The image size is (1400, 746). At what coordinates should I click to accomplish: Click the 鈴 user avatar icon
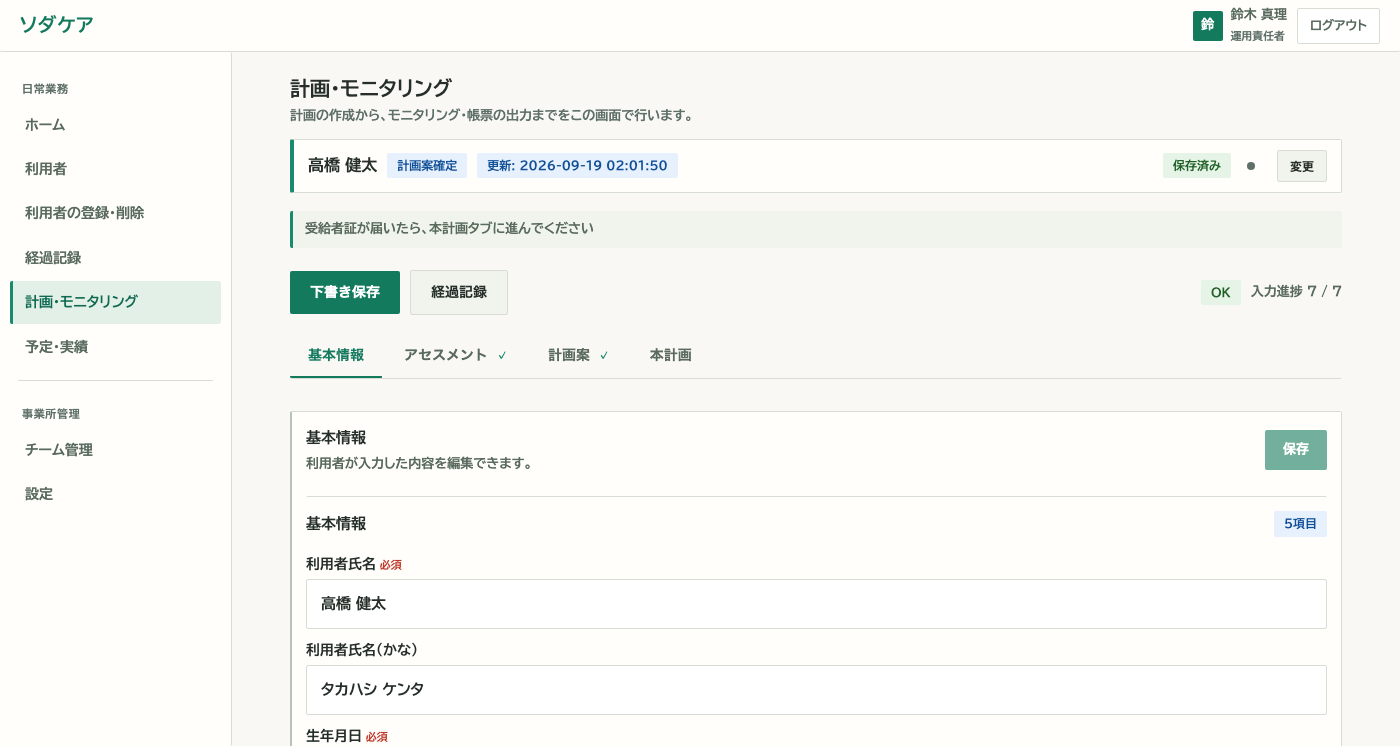pyautogui.click(x=1208, y=26)
